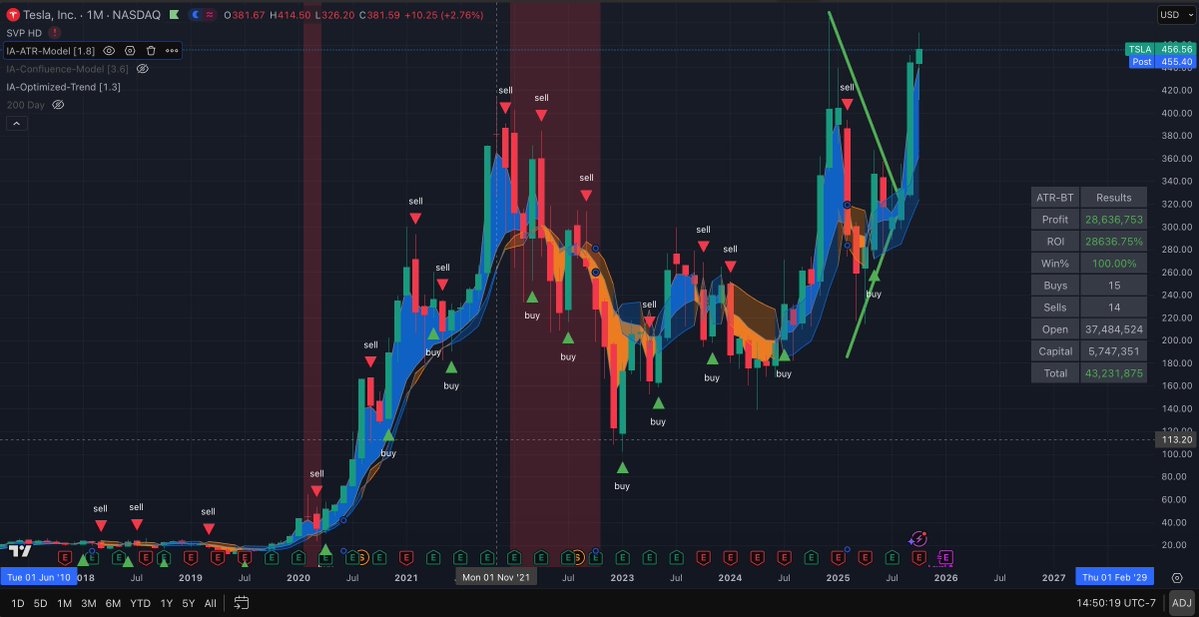Select the SVP HD indicator label
This screenshot has height=617, width=1199.
tap(24, 33)
